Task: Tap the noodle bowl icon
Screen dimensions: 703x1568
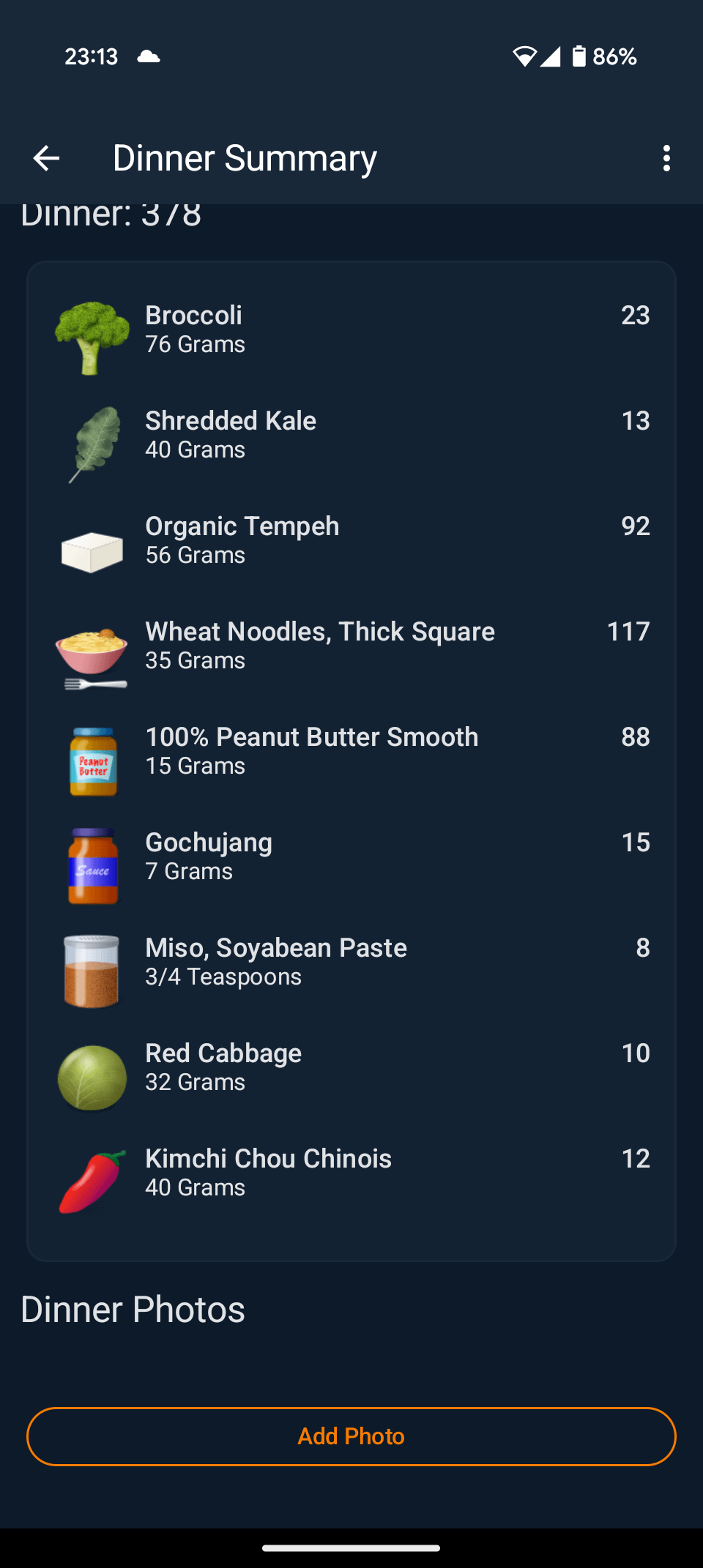Action: point(92,657)
